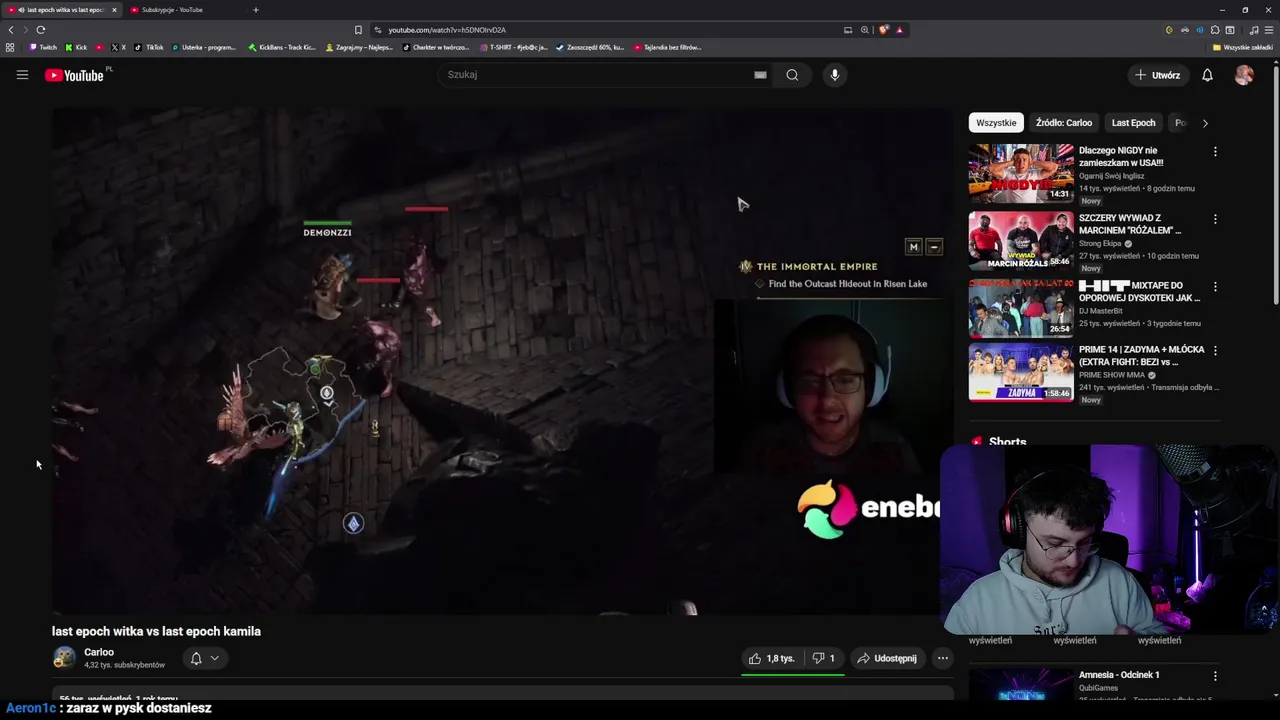
Task: Open YouTube notifications bell
Action: pyautogui.click(x=1207, y=75)
